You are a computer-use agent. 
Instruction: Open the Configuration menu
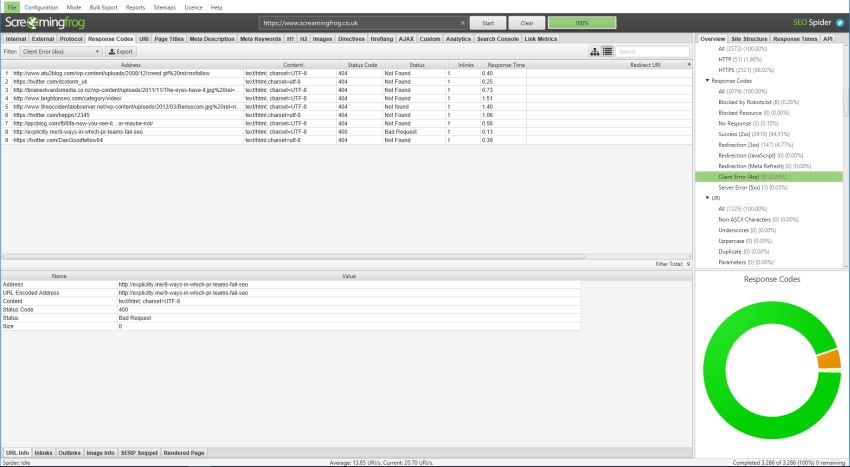click(41, 8)
